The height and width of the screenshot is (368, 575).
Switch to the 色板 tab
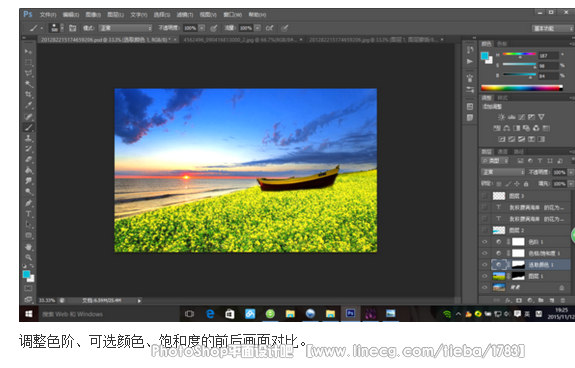tap(502, 44)
